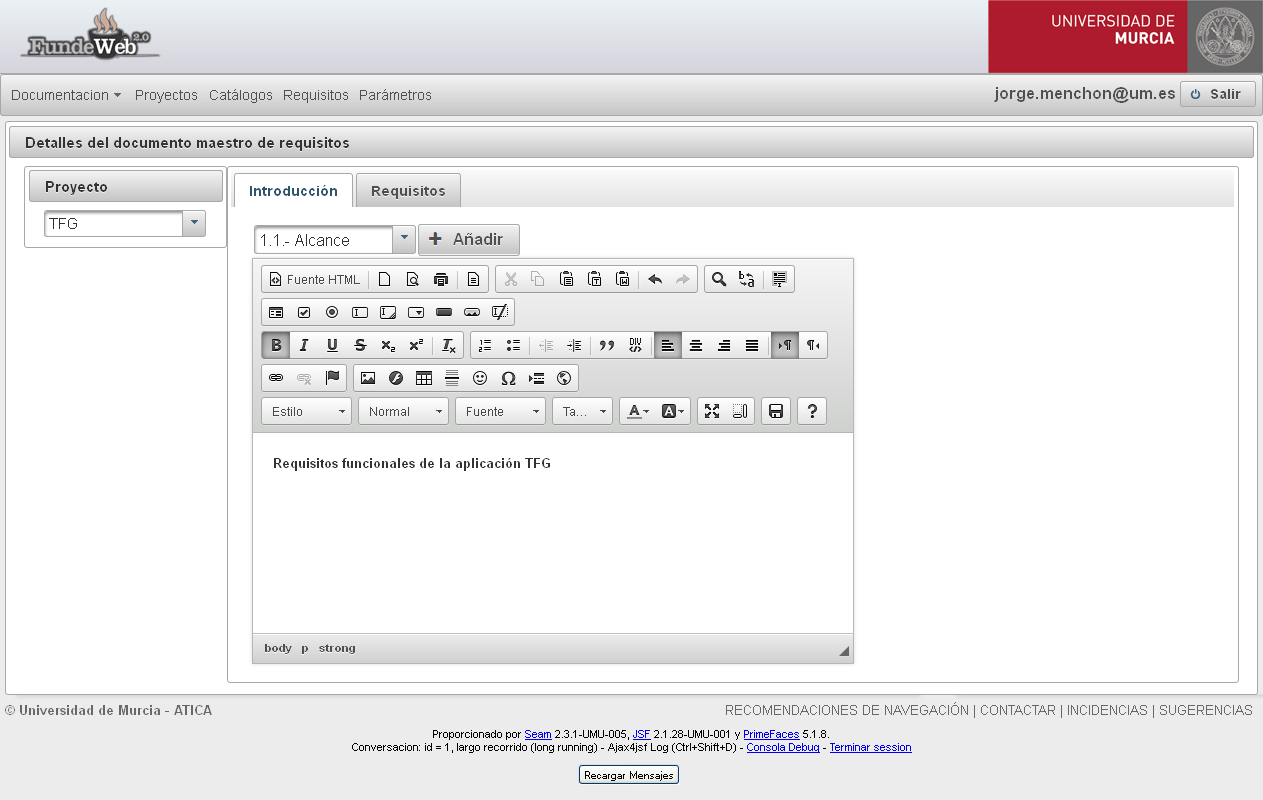Click the Salir logout button

tap(1217, 94)
